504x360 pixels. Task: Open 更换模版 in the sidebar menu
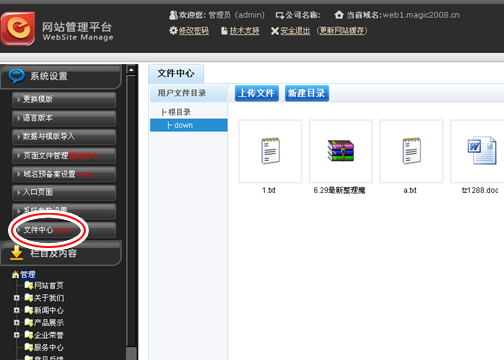tap(64, 100)
